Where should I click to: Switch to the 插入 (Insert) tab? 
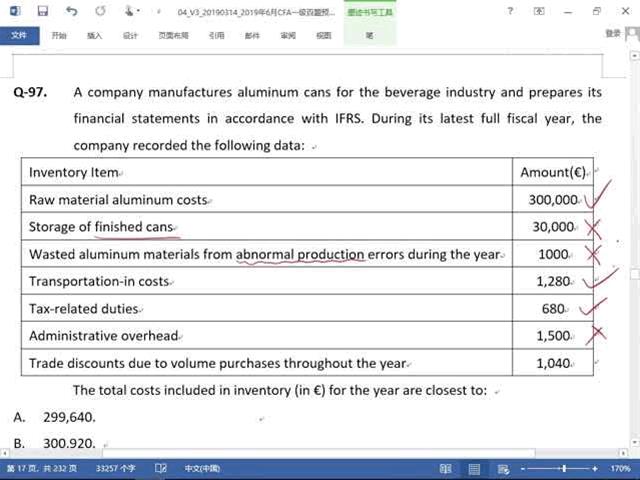pos(94,36)
